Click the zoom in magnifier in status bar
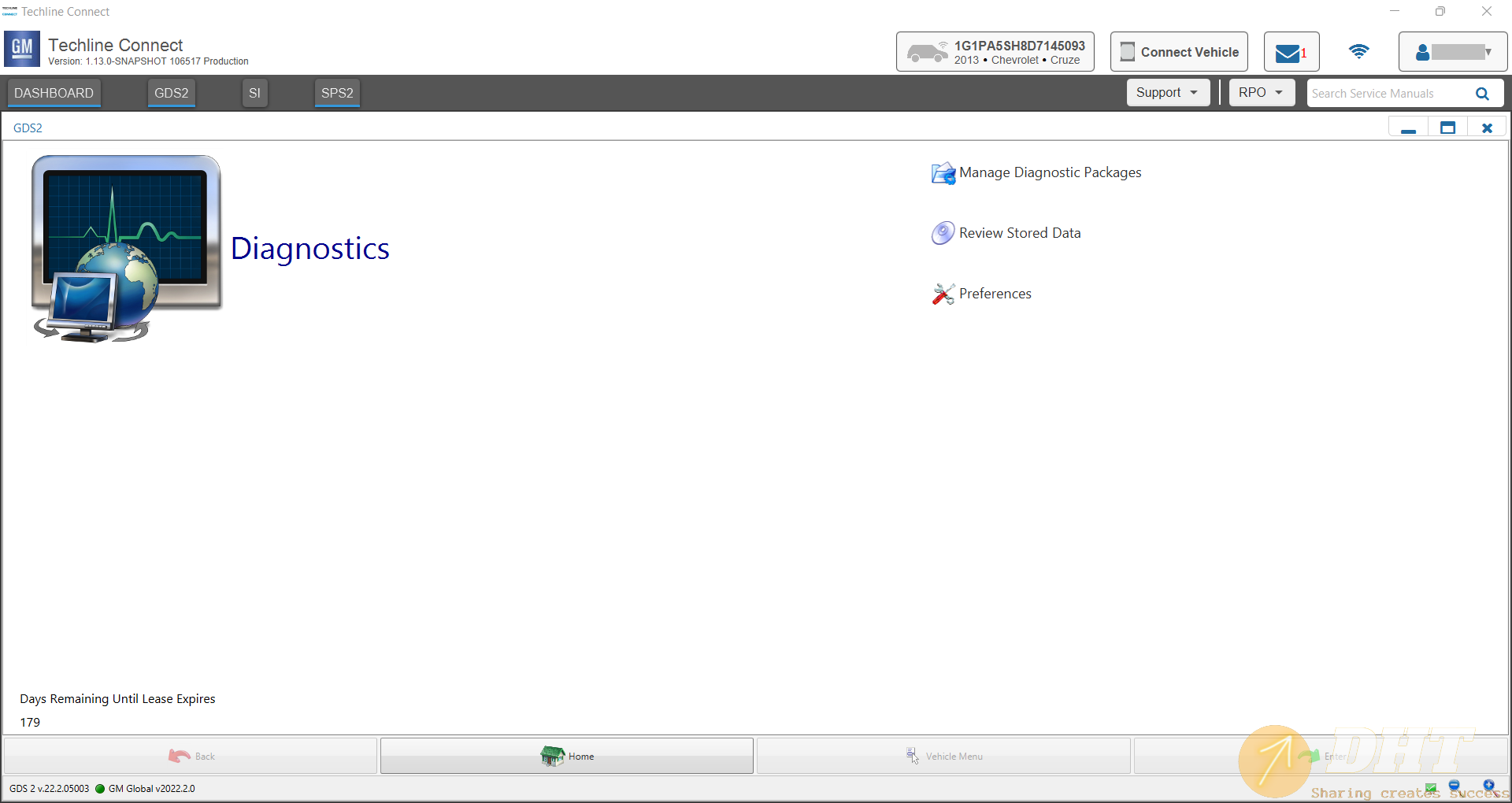Image resolution: width=1512 pixels, height=803 pixels. [x=1488, y=786]
